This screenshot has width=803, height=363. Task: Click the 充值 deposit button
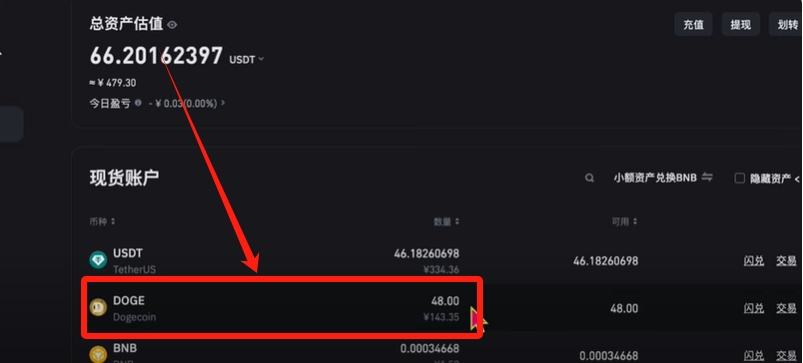point(693,25)
